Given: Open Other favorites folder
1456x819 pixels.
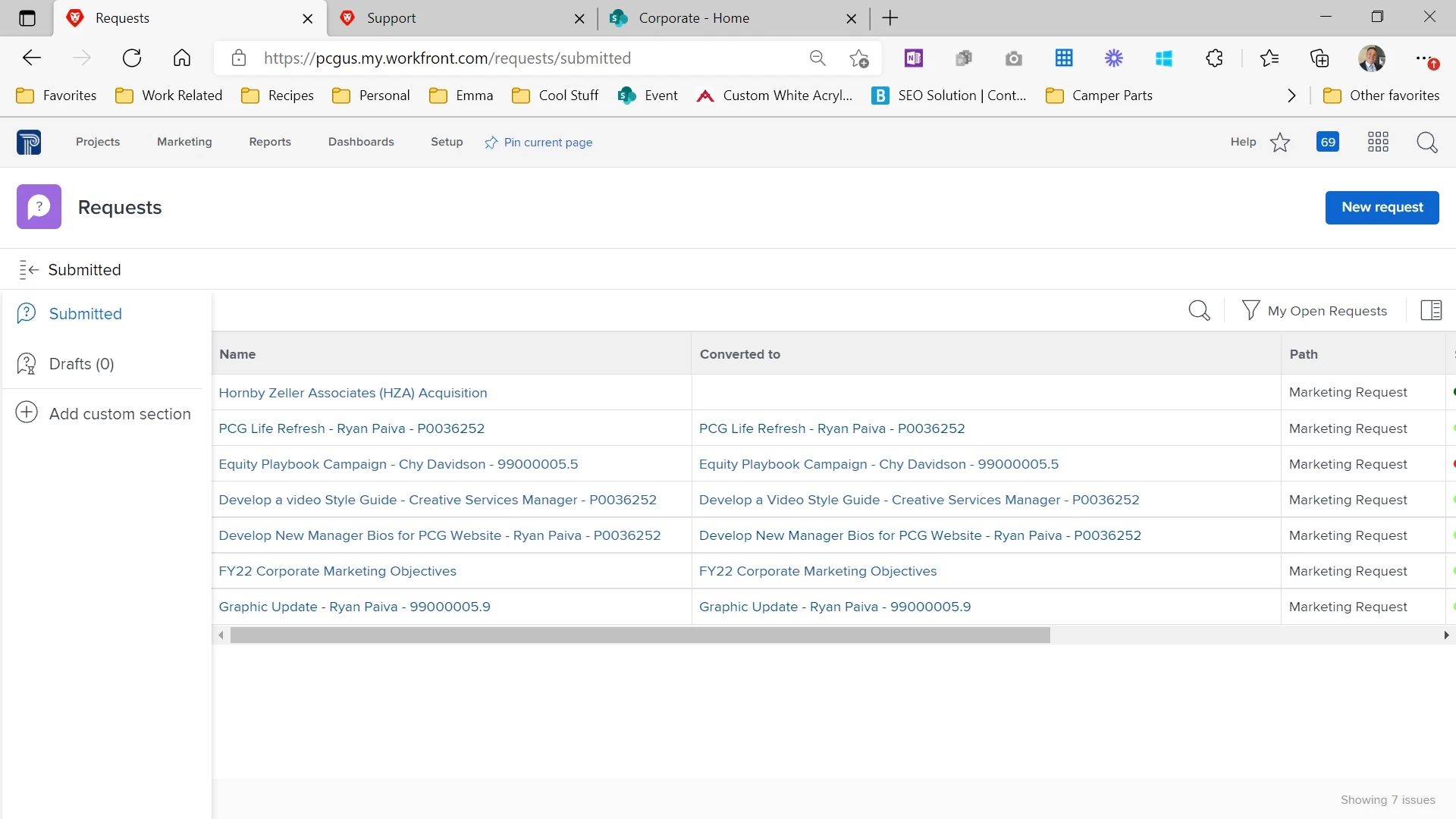Looking at the screenshot, I should tap(1381, 96).
